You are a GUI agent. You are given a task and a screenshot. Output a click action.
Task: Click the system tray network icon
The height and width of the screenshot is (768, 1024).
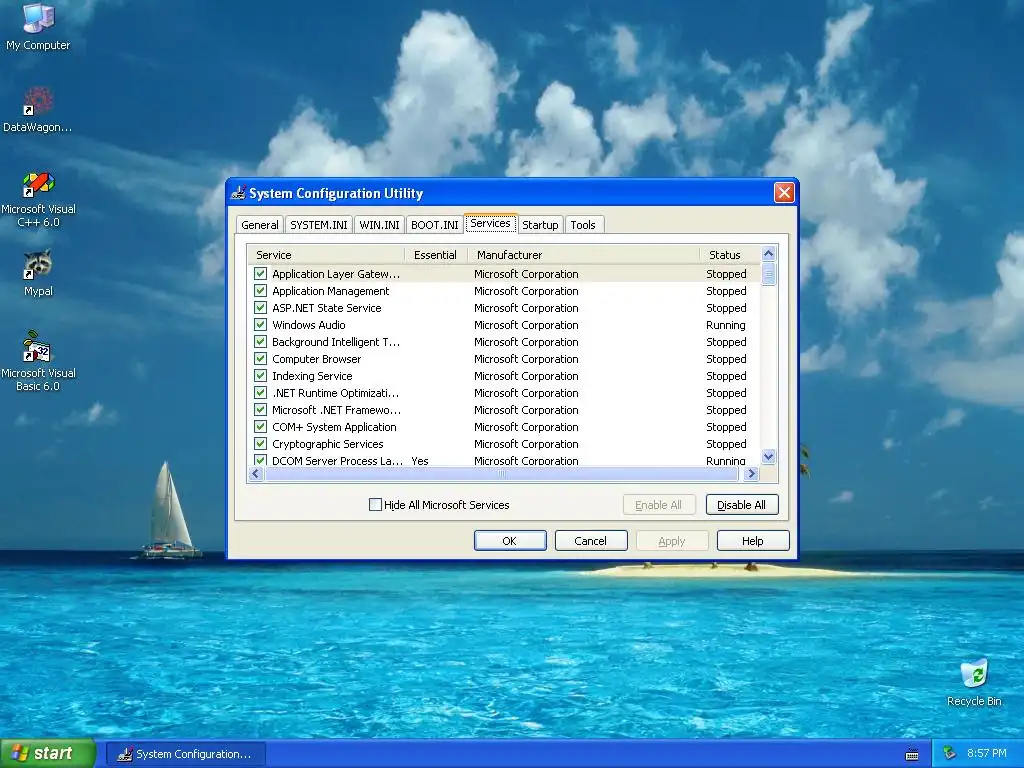tap(950, 754)
